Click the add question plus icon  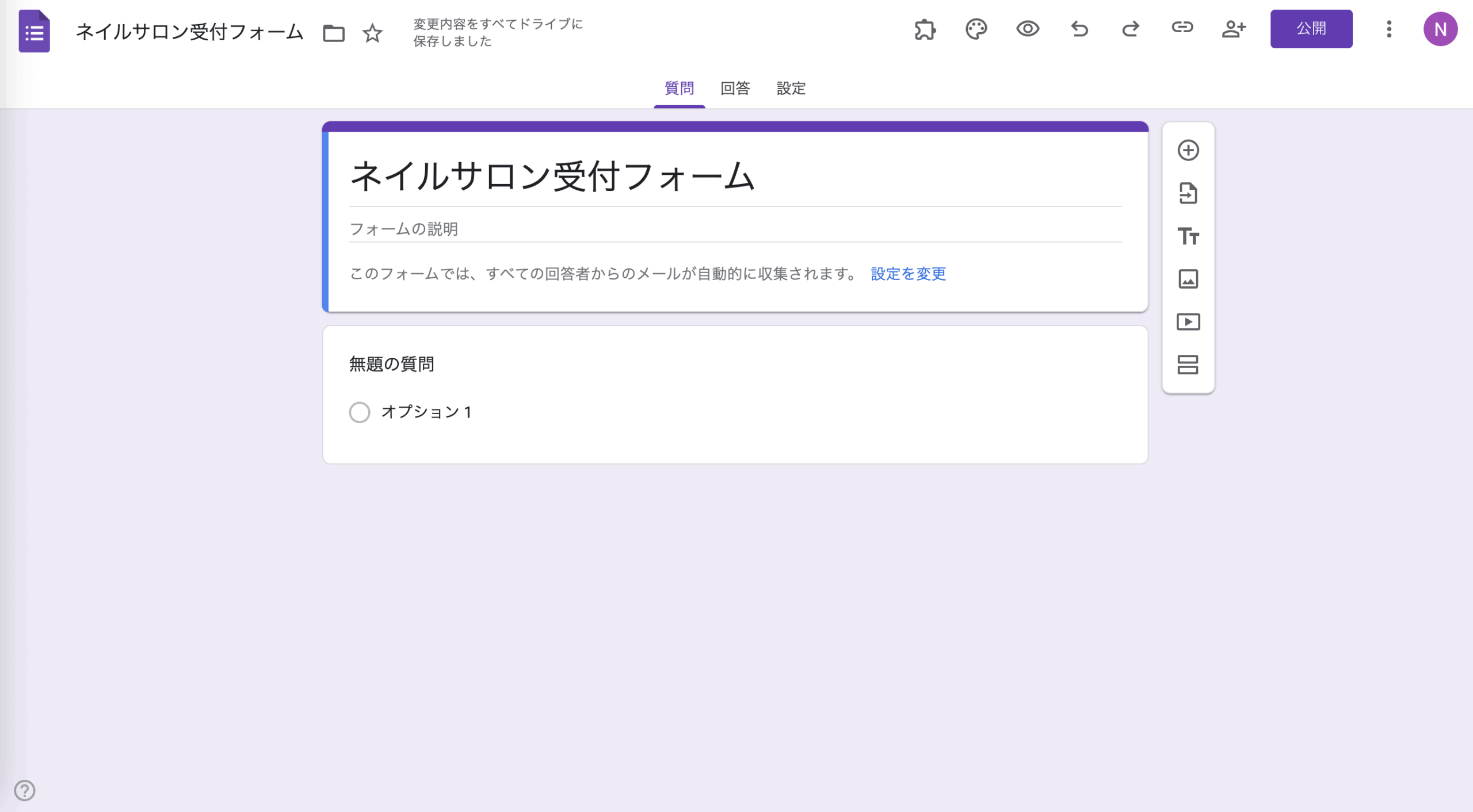(x=1188, y=151)
